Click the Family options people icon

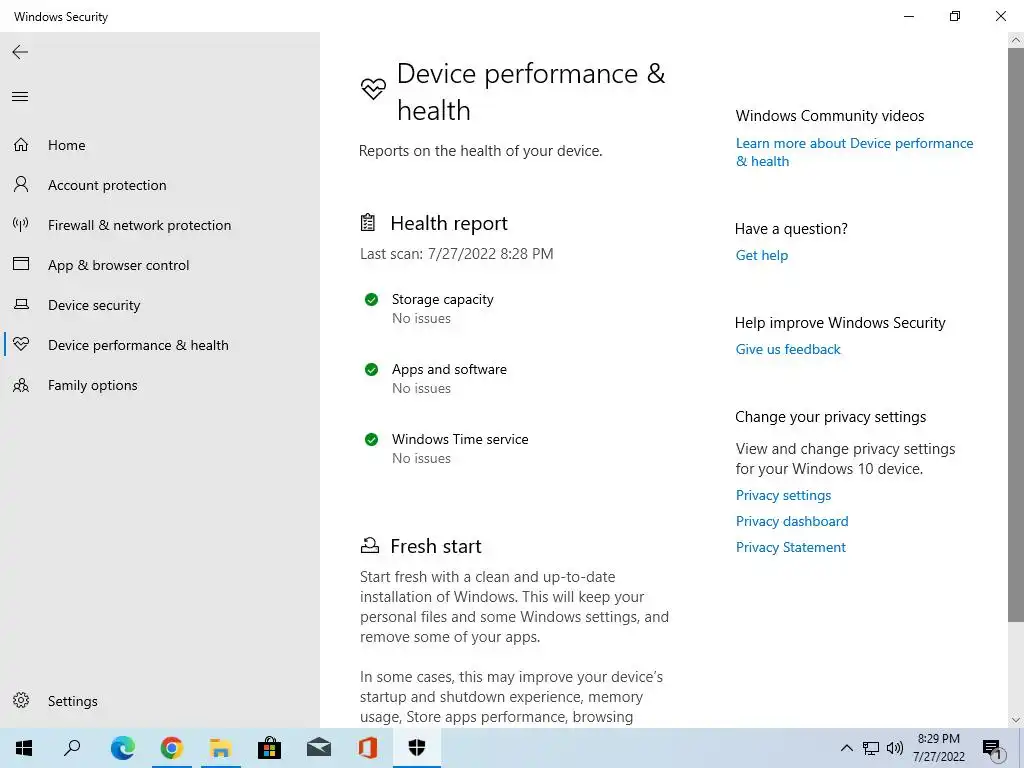point(21,385)
